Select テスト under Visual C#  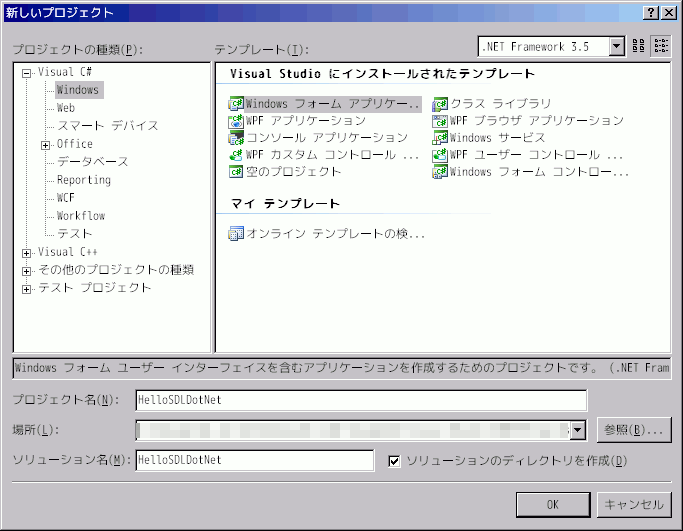click(74, 233)
